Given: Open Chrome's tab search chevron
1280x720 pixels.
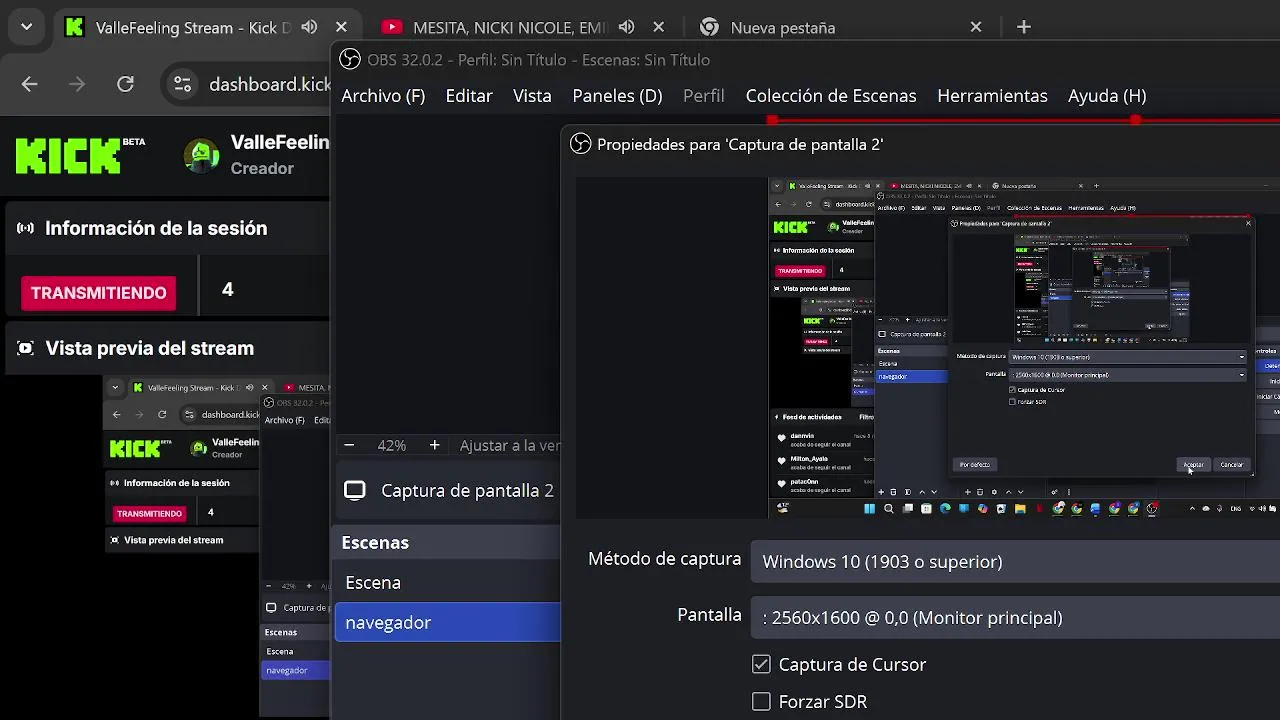Looking at the screenshot, I should click(26, 27).
